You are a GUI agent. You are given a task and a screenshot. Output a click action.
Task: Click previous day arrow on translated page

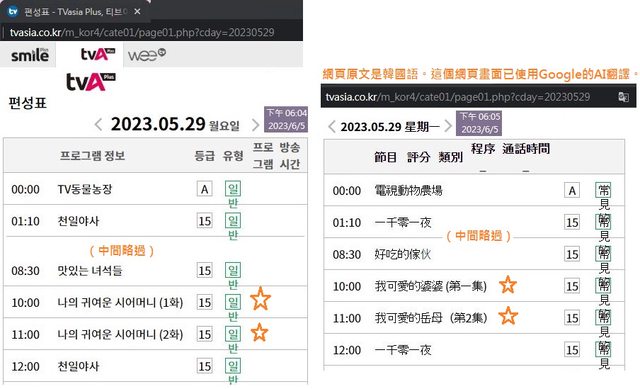(x=332, y=127)
